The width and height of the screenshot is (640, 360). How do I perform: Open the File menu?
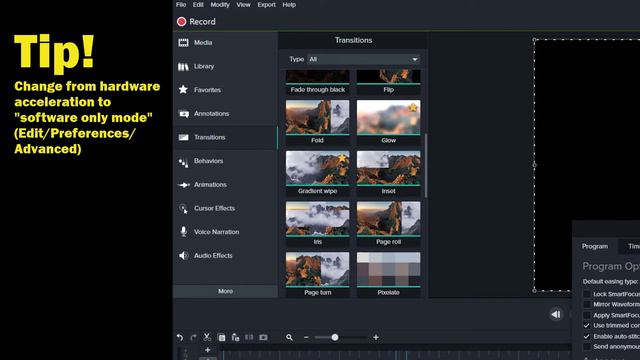pos(181,4)
